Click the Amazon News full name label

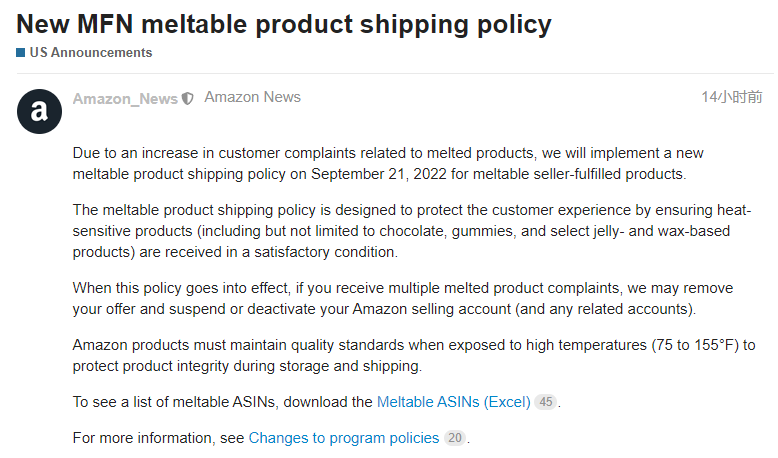253,97
